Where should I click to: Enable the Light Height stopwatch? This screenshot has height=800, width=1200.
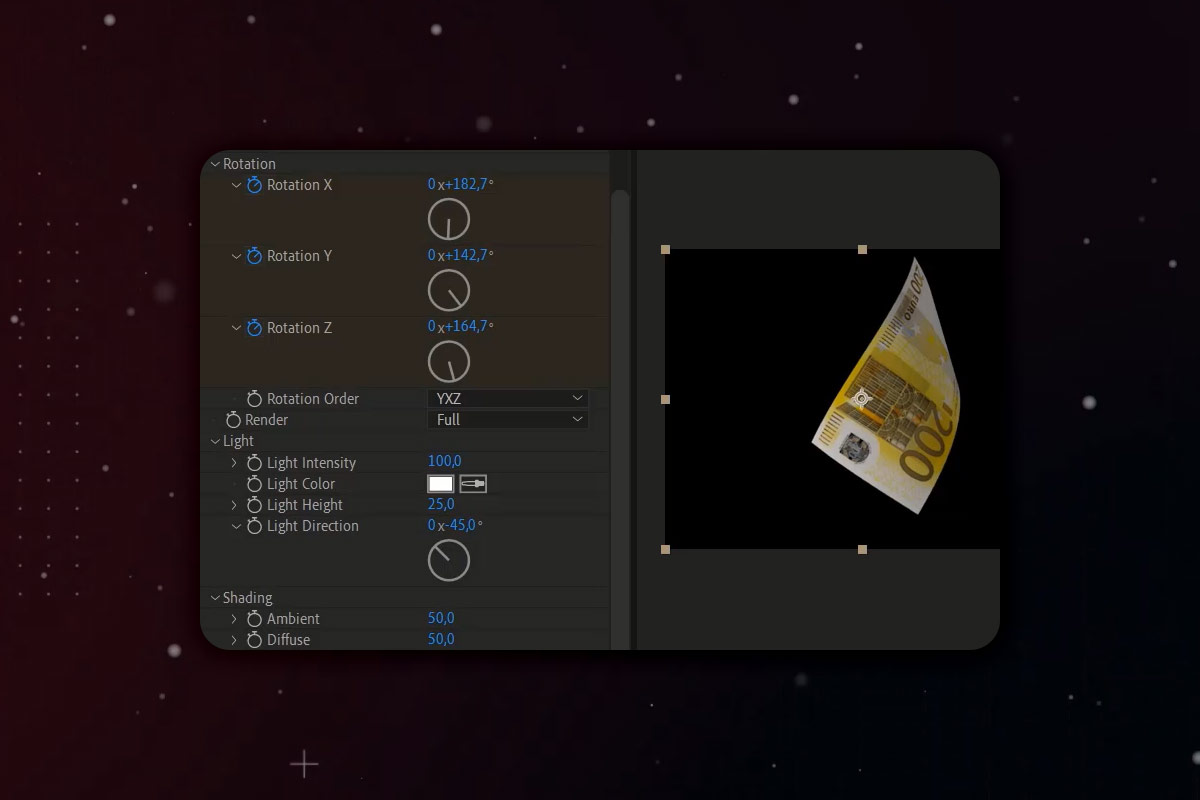[254, 505]
